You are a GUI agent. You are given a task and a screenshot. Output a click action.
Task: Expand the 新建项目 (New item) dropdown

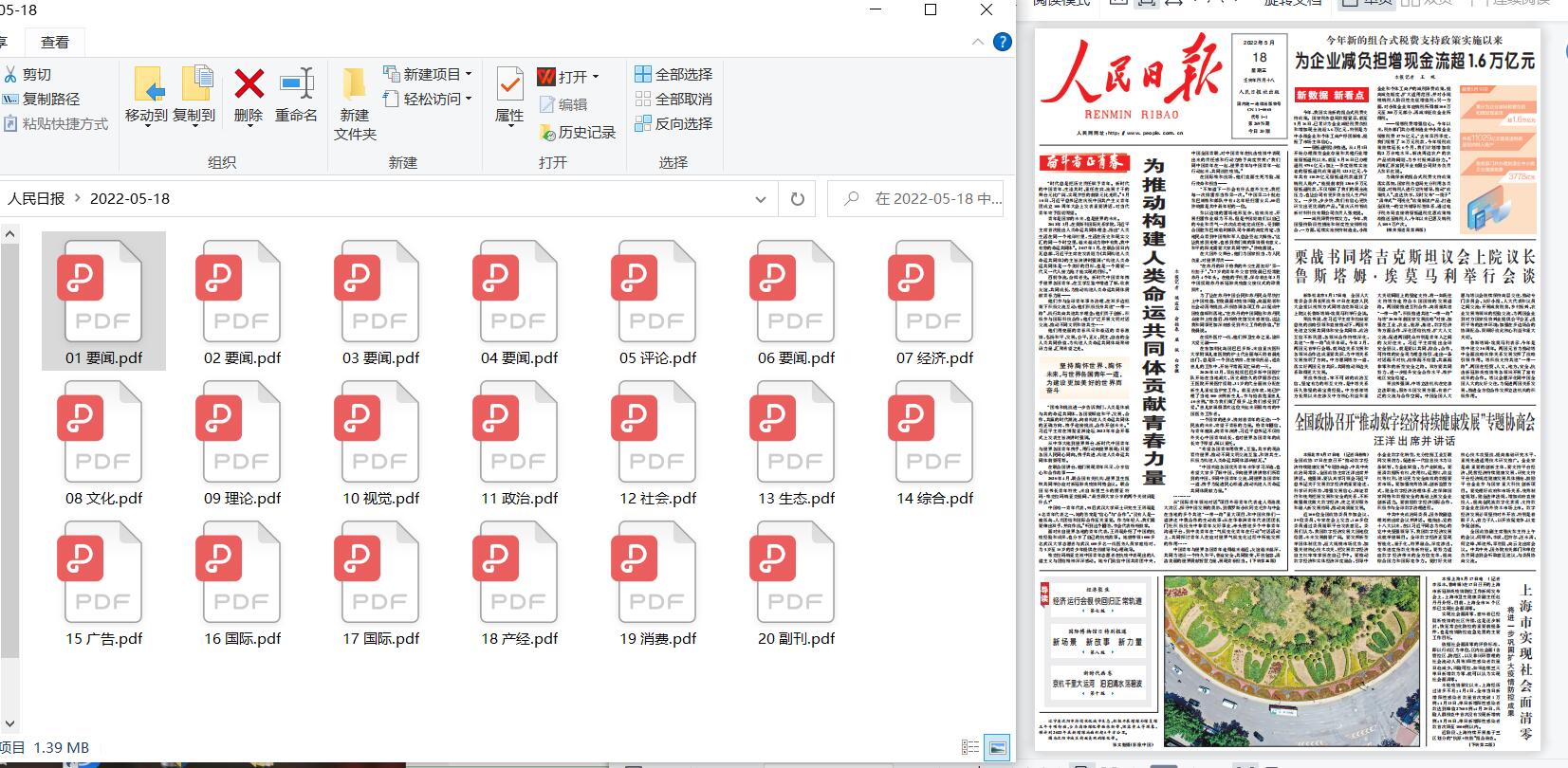(469, 74)
